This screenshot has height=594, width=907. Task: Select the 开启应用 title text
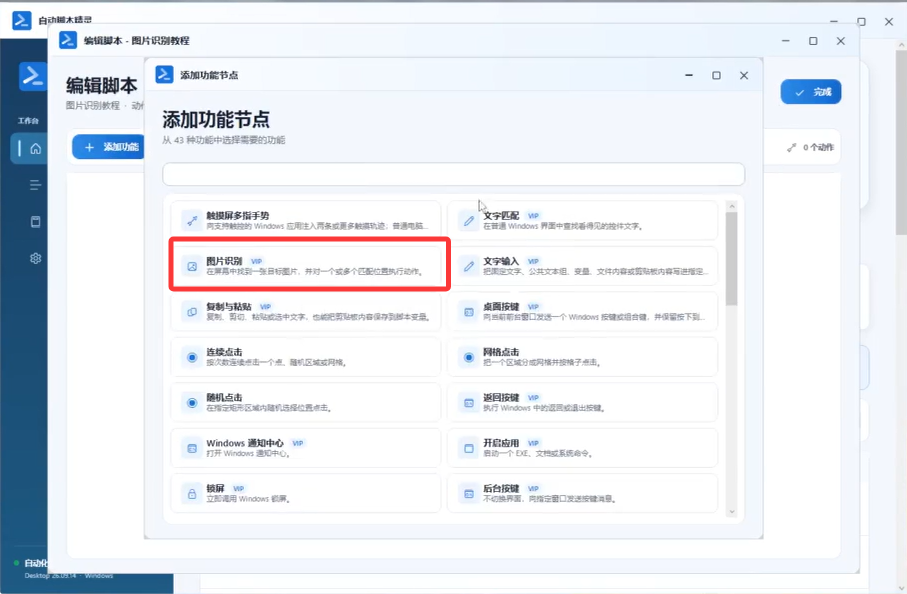coord(502,443)
